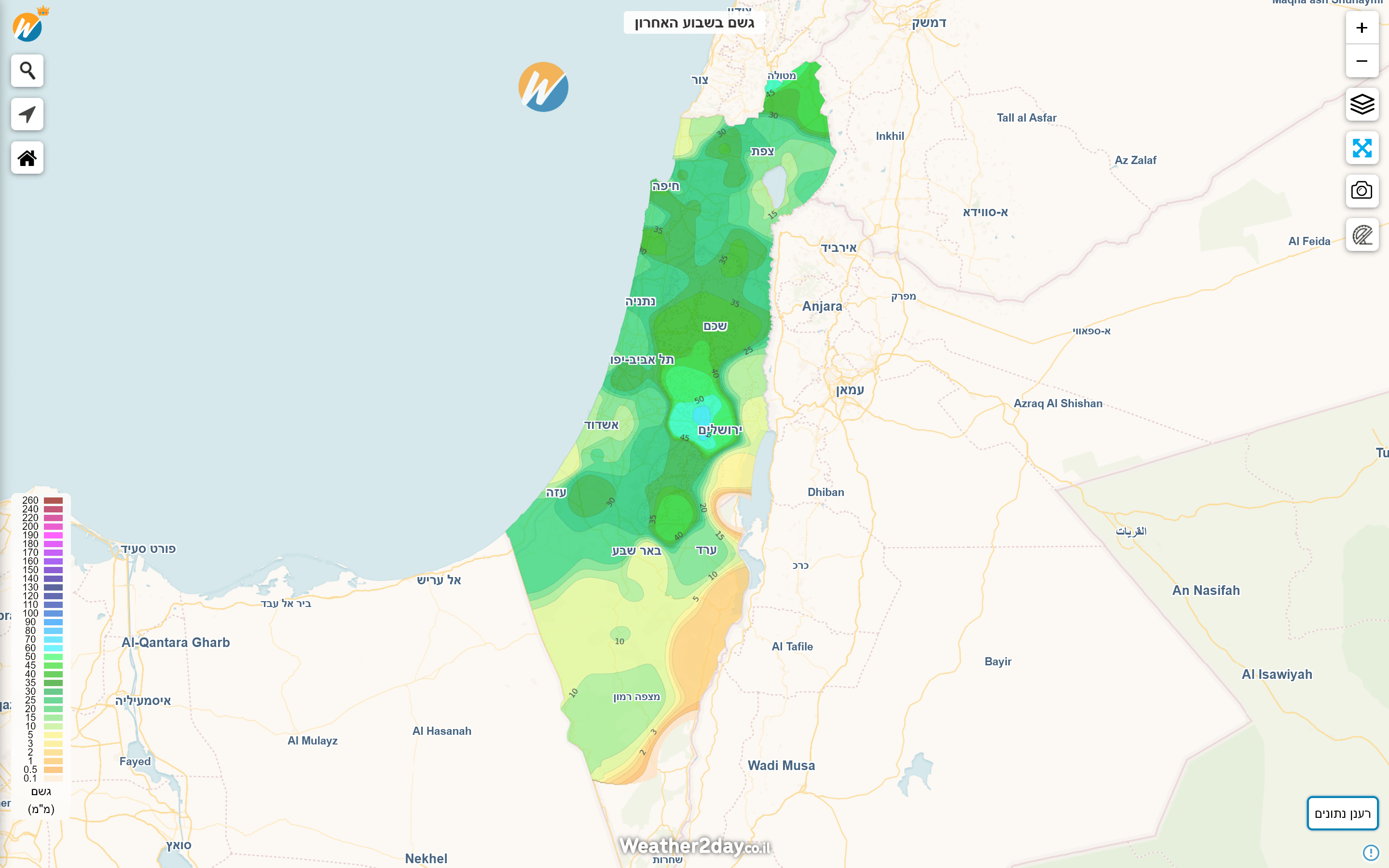Toggle fullscreen with blue arrows icon
Image resolution: width=1389 pixels, height=868 pixels.
click(x=1361, y=148)
